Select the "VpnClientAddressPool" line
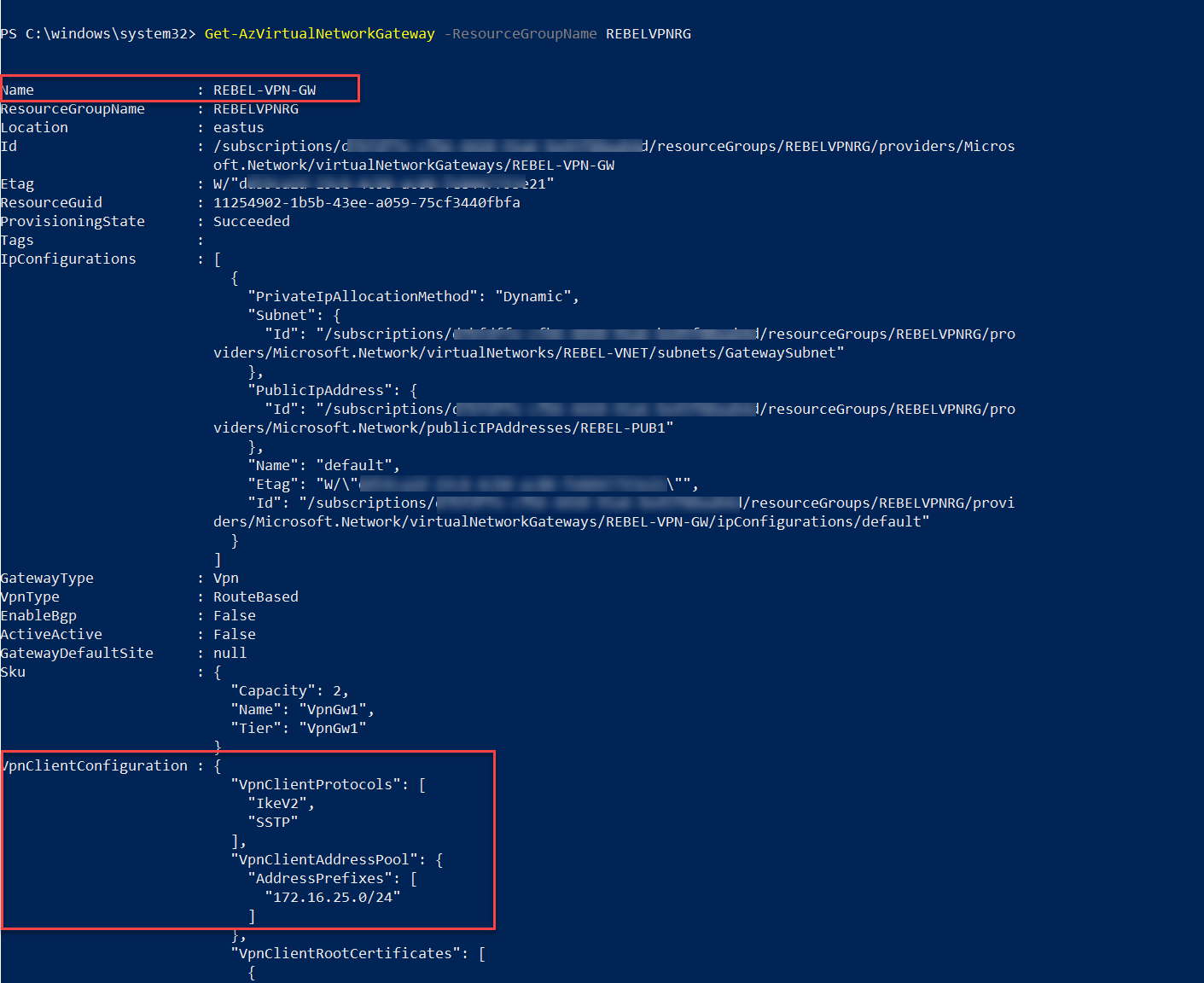This screenshot has height=983, width=1204. 337,860
